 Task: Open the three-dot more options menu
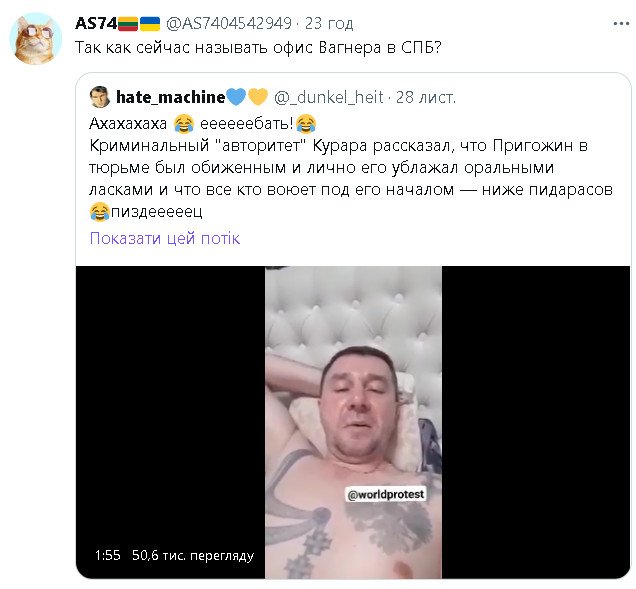tap(621, 24)
